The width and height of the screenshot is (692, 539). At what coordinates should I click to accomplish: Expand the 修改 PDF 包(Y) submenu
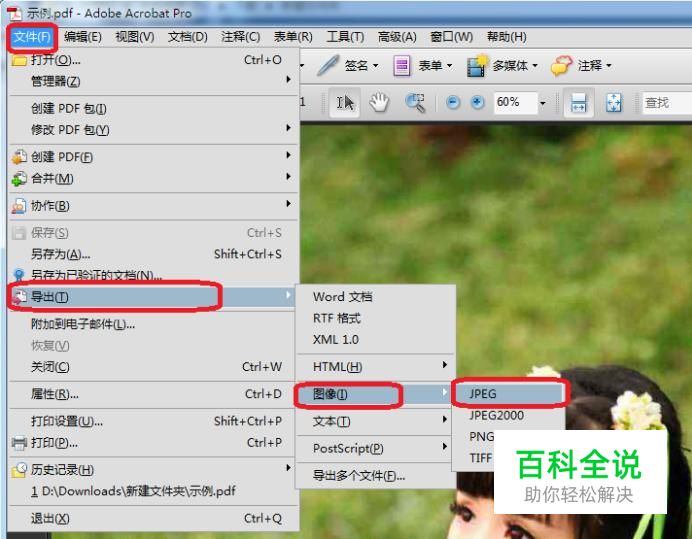152,130
